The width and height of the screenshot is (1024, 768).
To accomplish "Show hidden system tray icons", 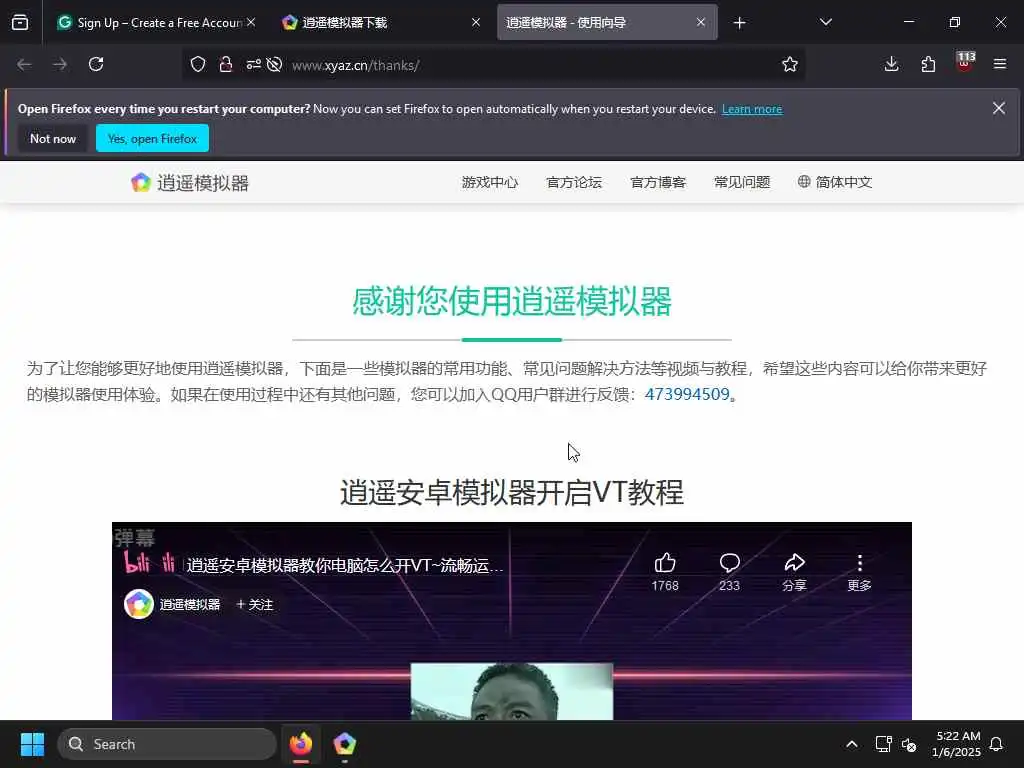I will coord(852,744).
